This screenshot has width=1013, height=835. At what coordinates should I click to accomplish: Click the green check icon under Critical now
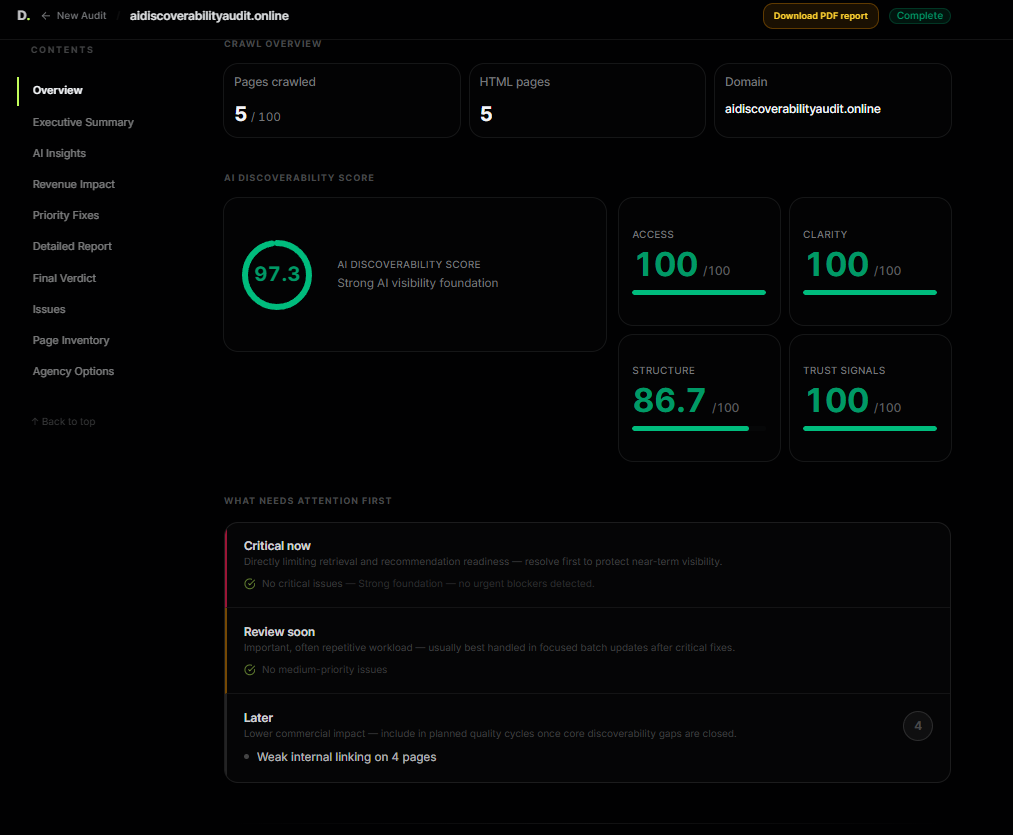coord(250,584)
